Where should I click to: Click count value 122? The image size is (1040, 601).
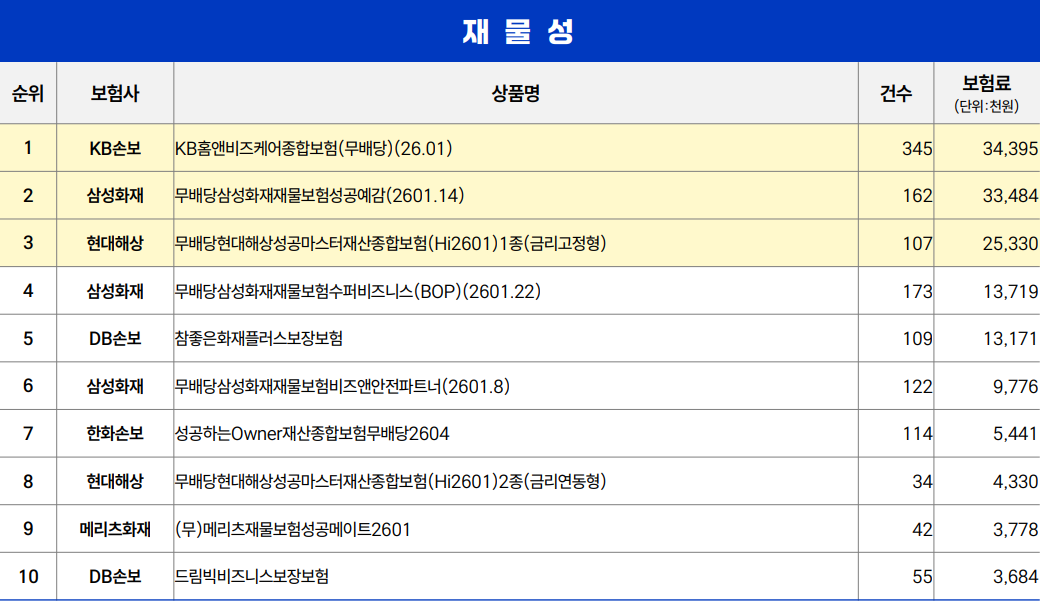[917, 387]
